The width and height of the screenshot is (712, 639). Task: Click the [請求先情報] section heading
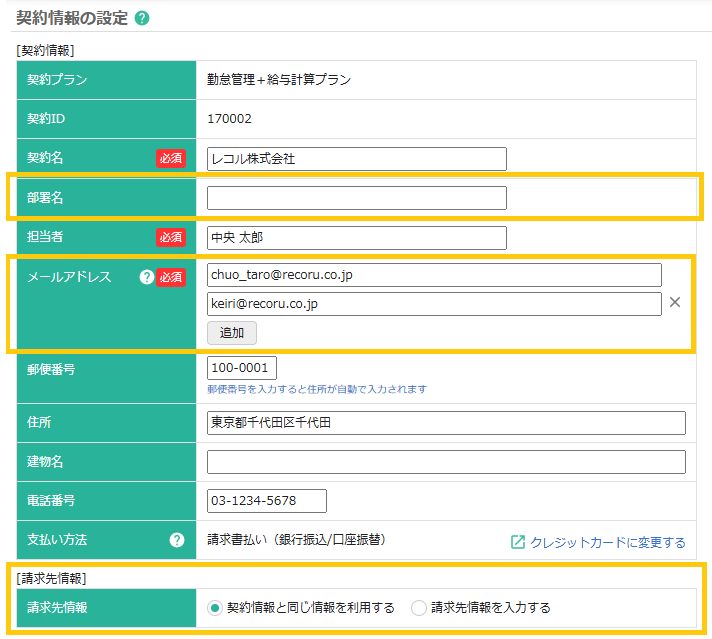pos(51,578)
